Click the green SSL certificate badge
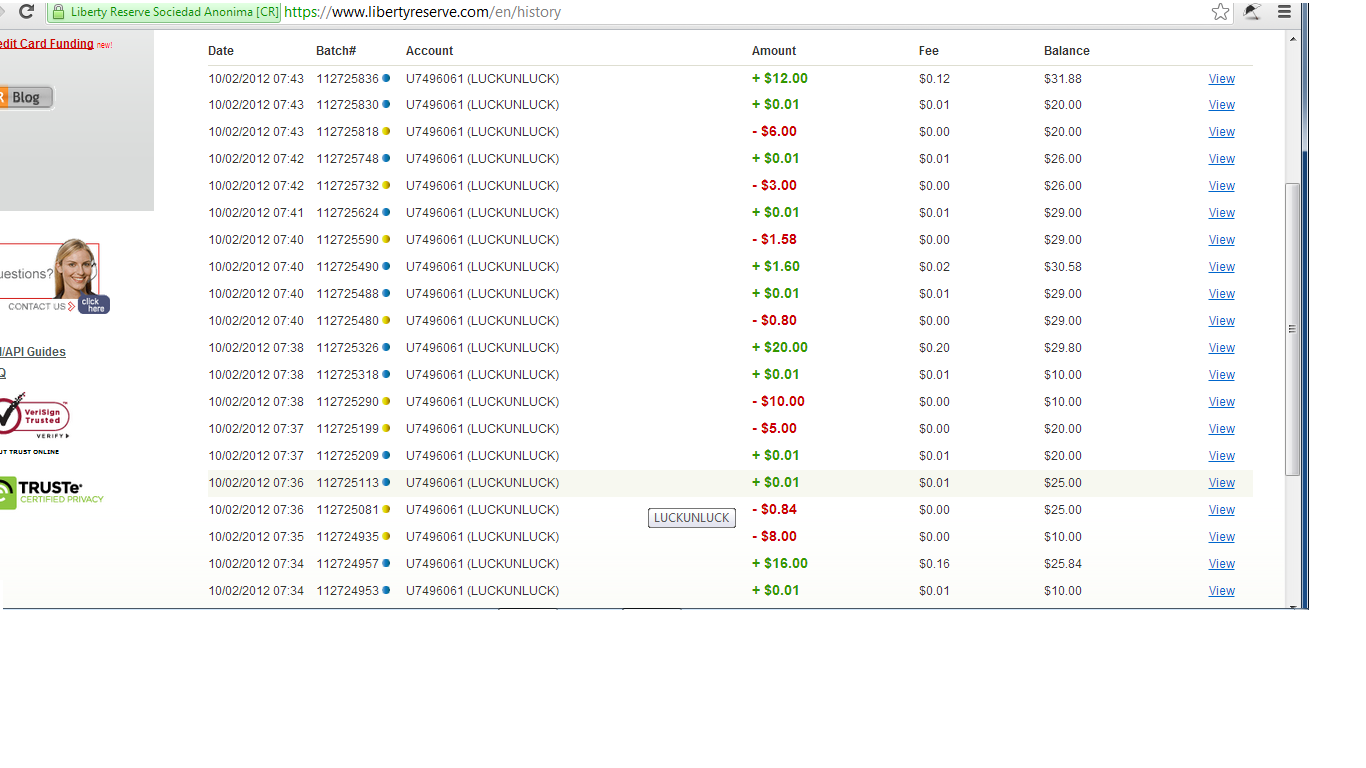The width and height of the screenshot is (1366, 768). [x=165, y=12]
